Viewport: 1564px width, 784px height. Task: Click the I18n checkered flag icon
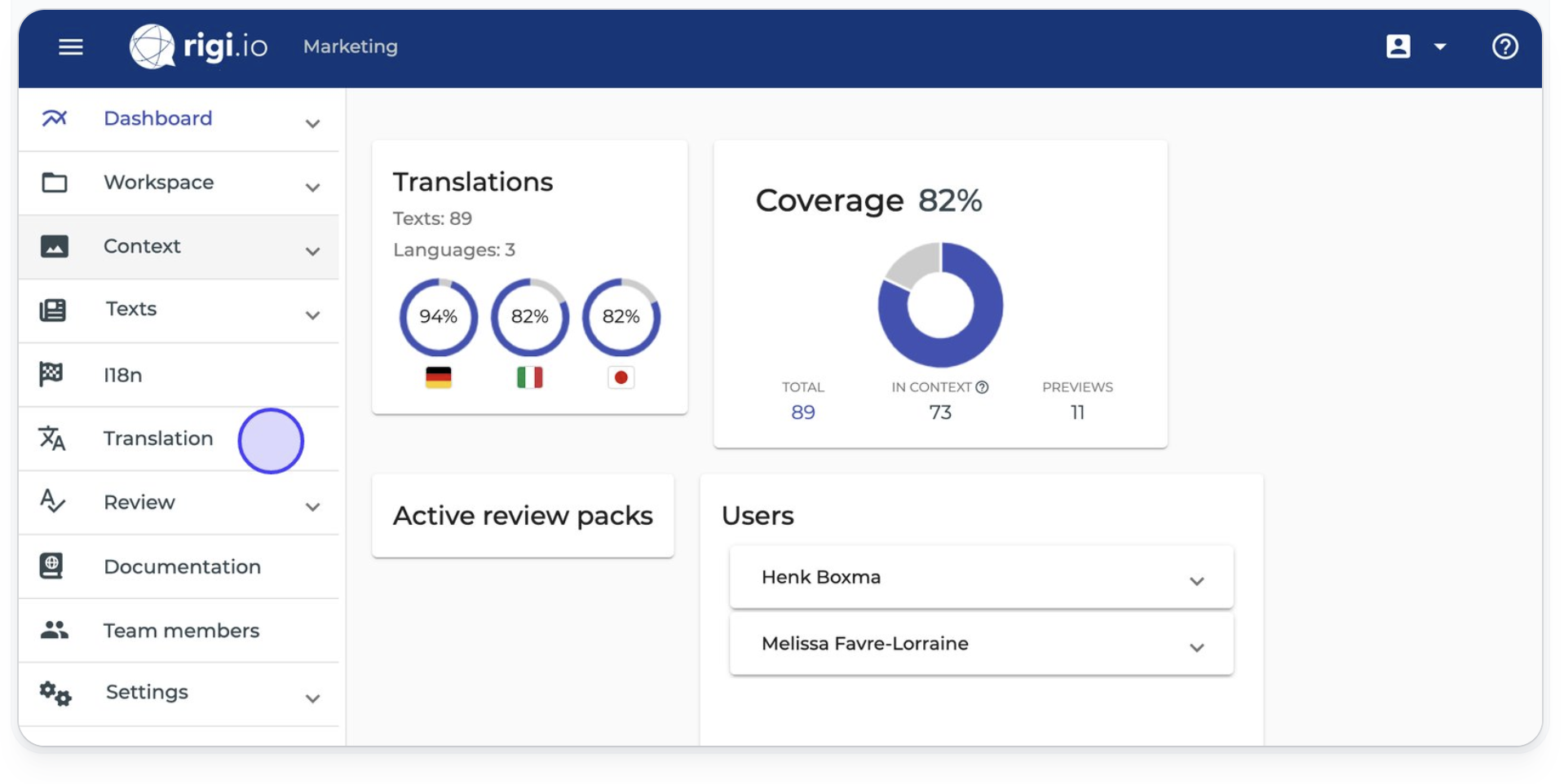[52, 375]
